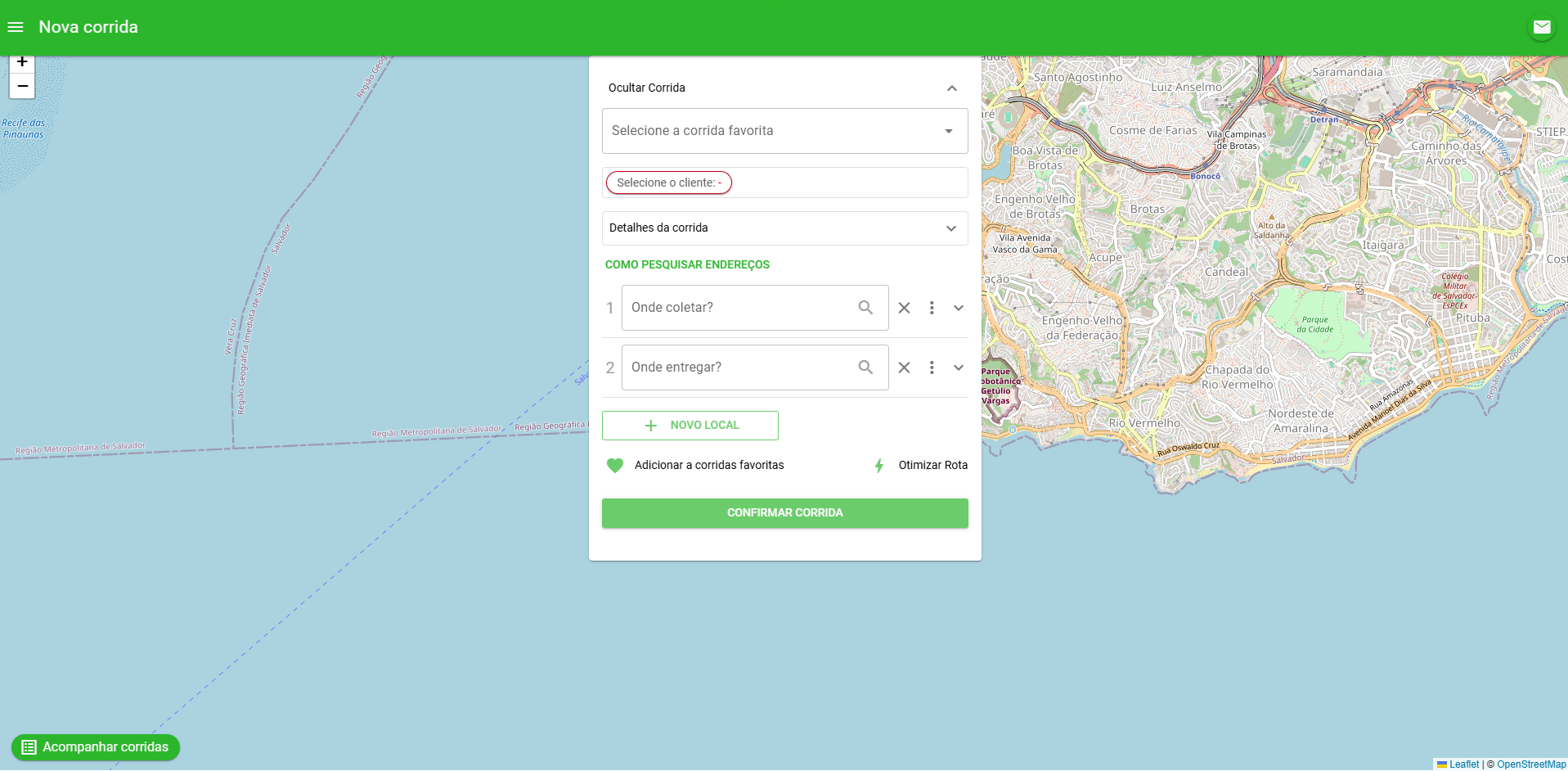Open COMO PESQUISAR ENDEREÇOS help link
Image resolution: width=1568 pixels, height=771 pixels.
[x=687, y=264]
